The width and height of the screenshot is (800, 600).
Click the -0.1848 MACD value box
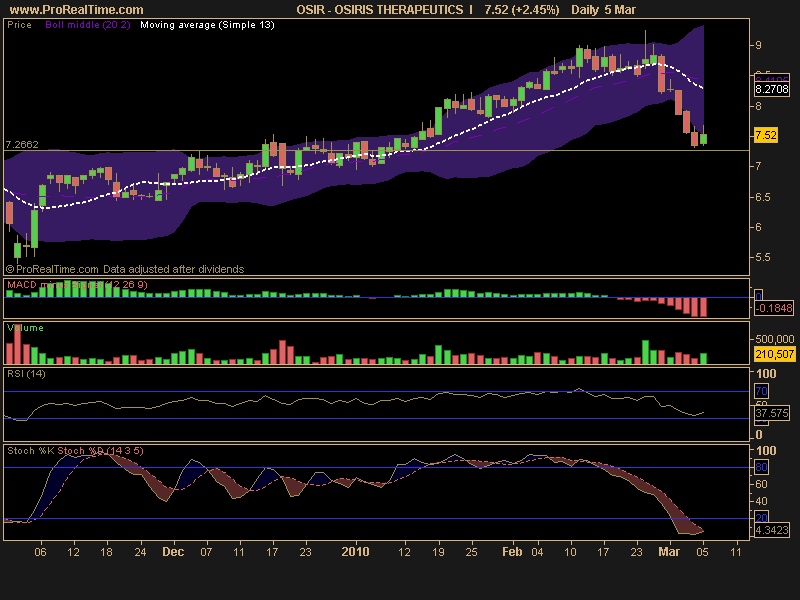pos(773,308)
